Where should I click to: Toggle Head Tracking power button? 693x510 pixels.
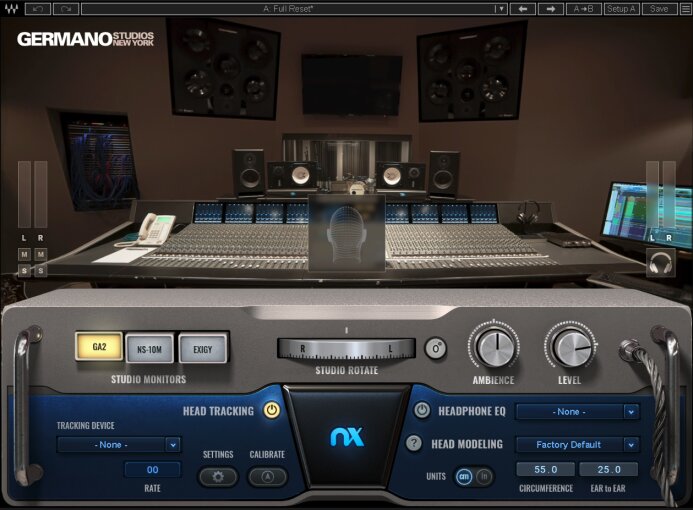click(272, 410)
